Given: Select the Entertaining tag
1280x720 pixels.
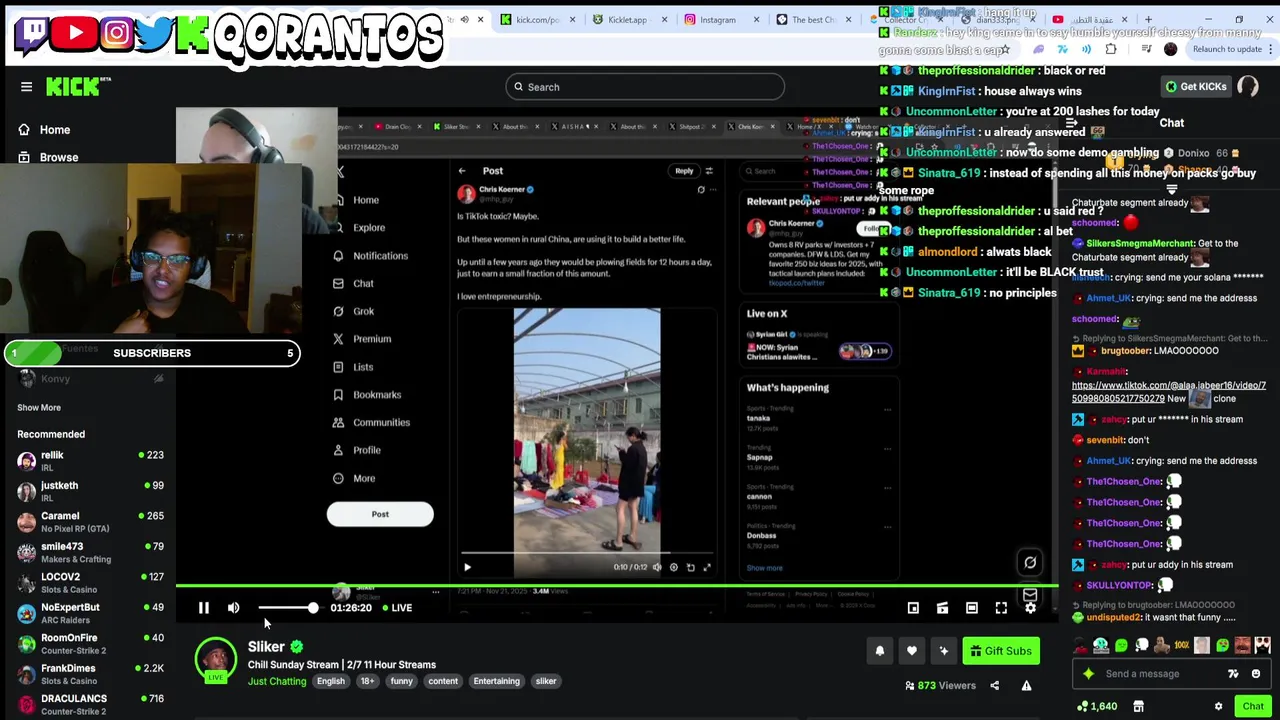Looking at the screenshot, I should point(496,681).
